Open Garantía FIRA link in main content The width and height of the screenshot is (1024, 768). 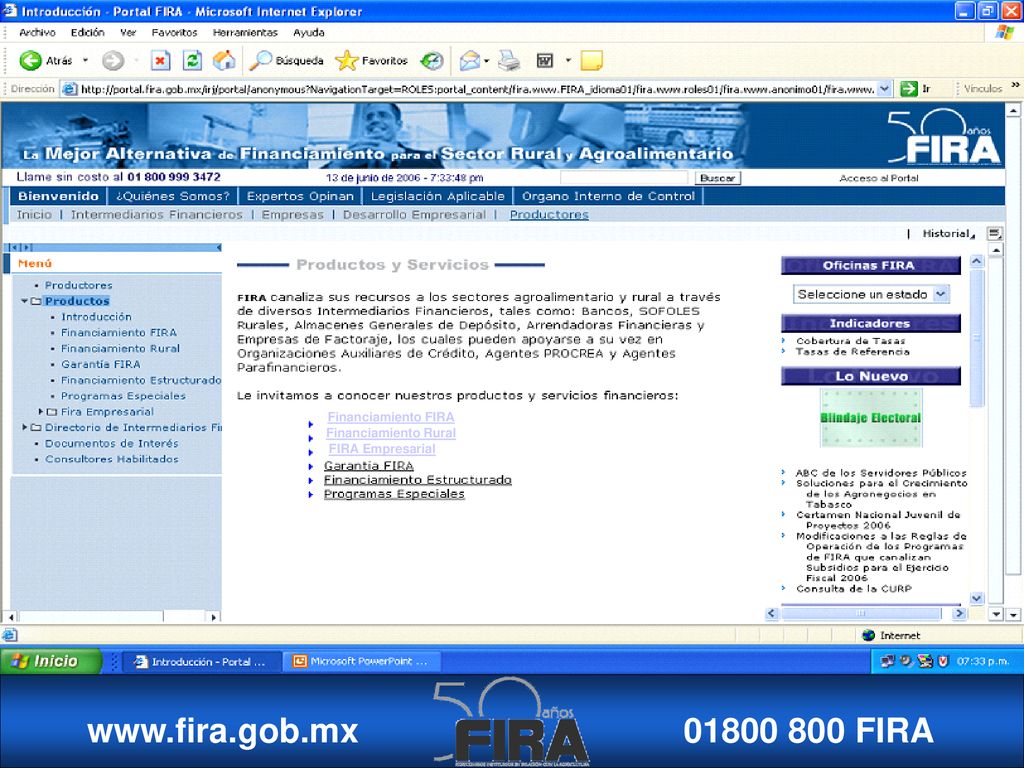[x=368, y=466]
